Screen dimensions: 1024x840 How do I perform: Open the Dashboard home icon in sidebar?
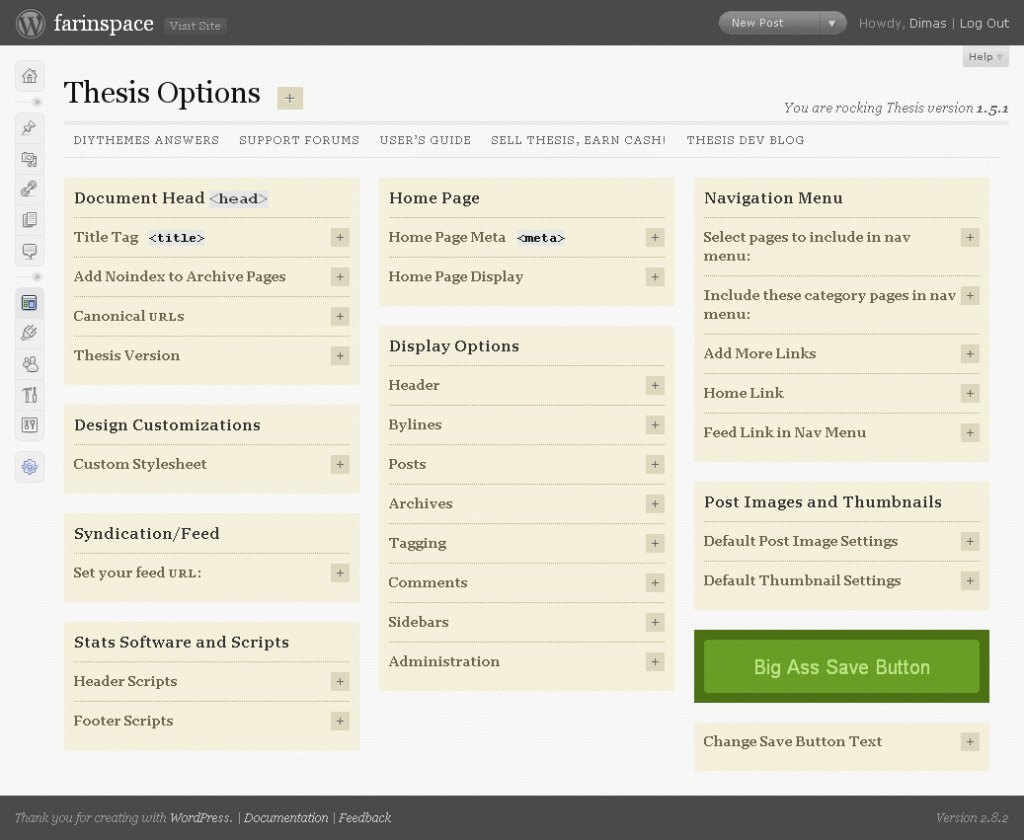click(x=30, y=76)
